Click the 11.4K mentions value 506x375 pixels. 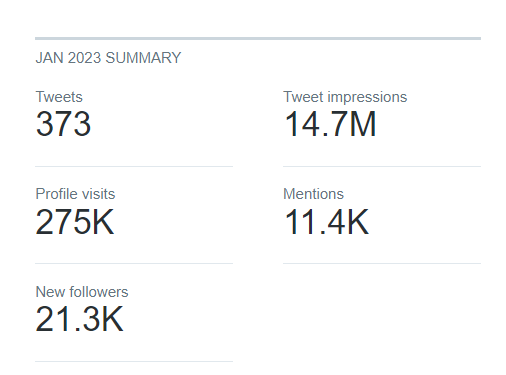click(x=327, y=222)
